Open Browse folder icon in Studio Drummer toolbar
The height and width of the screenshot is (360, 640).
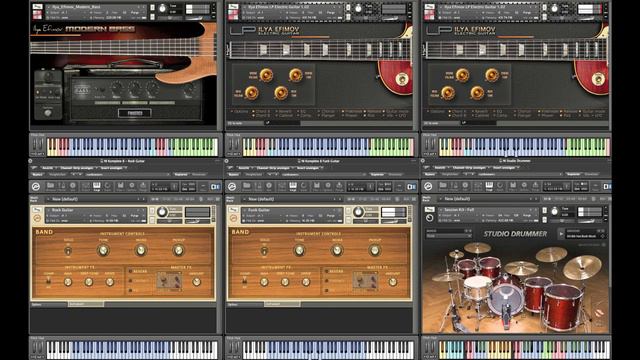click(x=443, y=186)
